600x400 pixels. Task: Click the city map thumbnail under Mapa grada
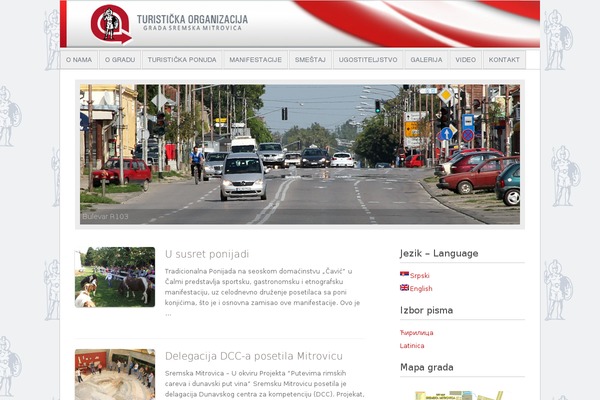click(459, 395)
